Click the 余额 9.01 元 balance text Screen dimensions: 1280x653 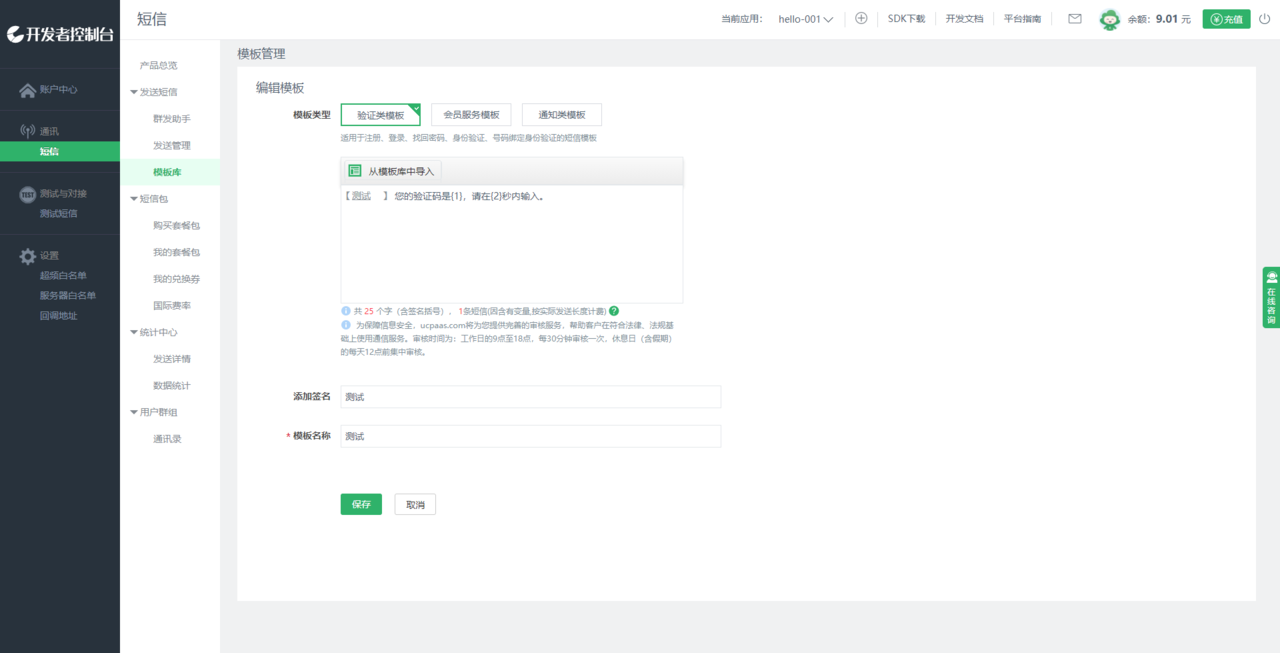(1159, 19)
